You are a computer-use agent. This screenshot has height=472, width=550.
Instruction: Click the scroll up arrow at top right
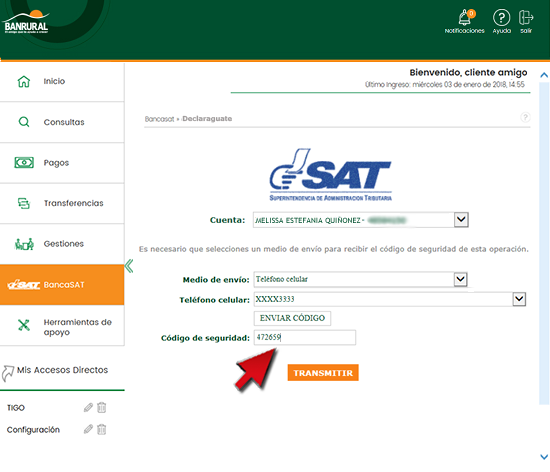[544, 75]
